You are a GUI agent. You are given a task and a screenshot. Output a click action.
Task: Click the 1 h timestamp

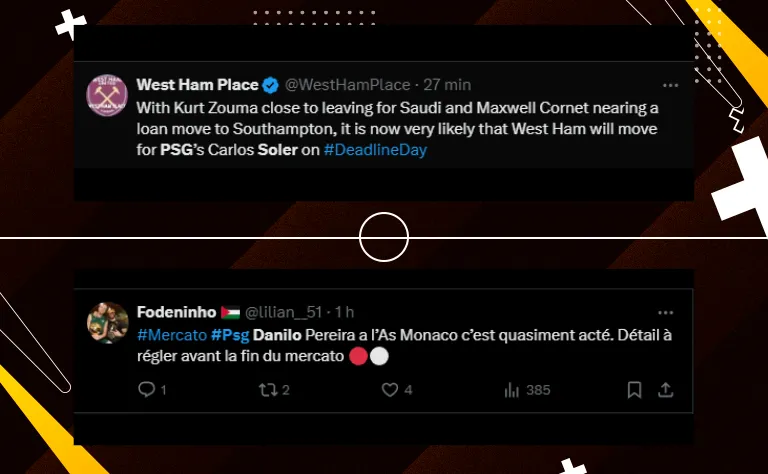pyautogui.click(x=344, y=312)
